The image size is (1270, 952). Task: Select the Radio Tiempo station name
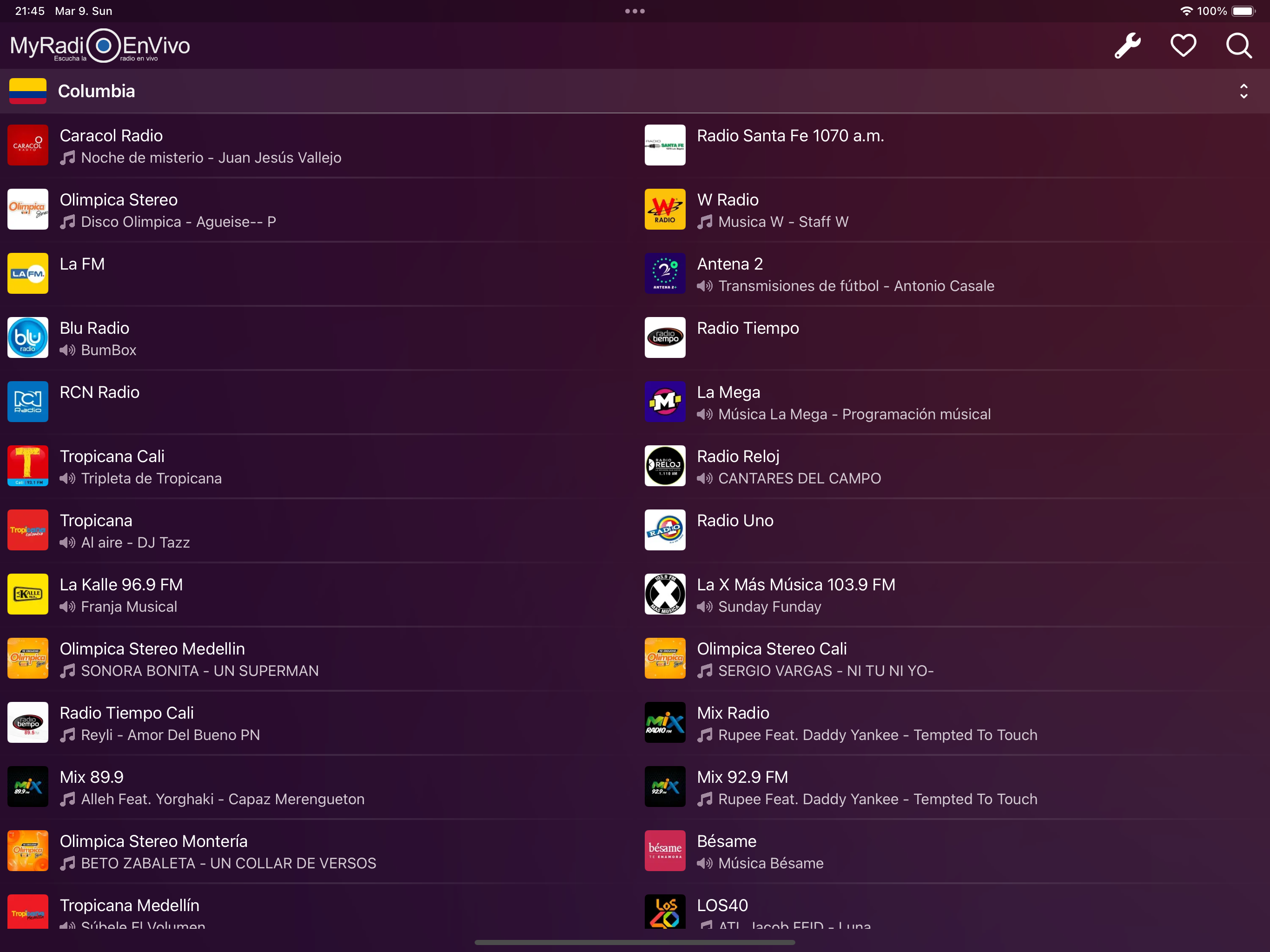[x=748, y=329]
